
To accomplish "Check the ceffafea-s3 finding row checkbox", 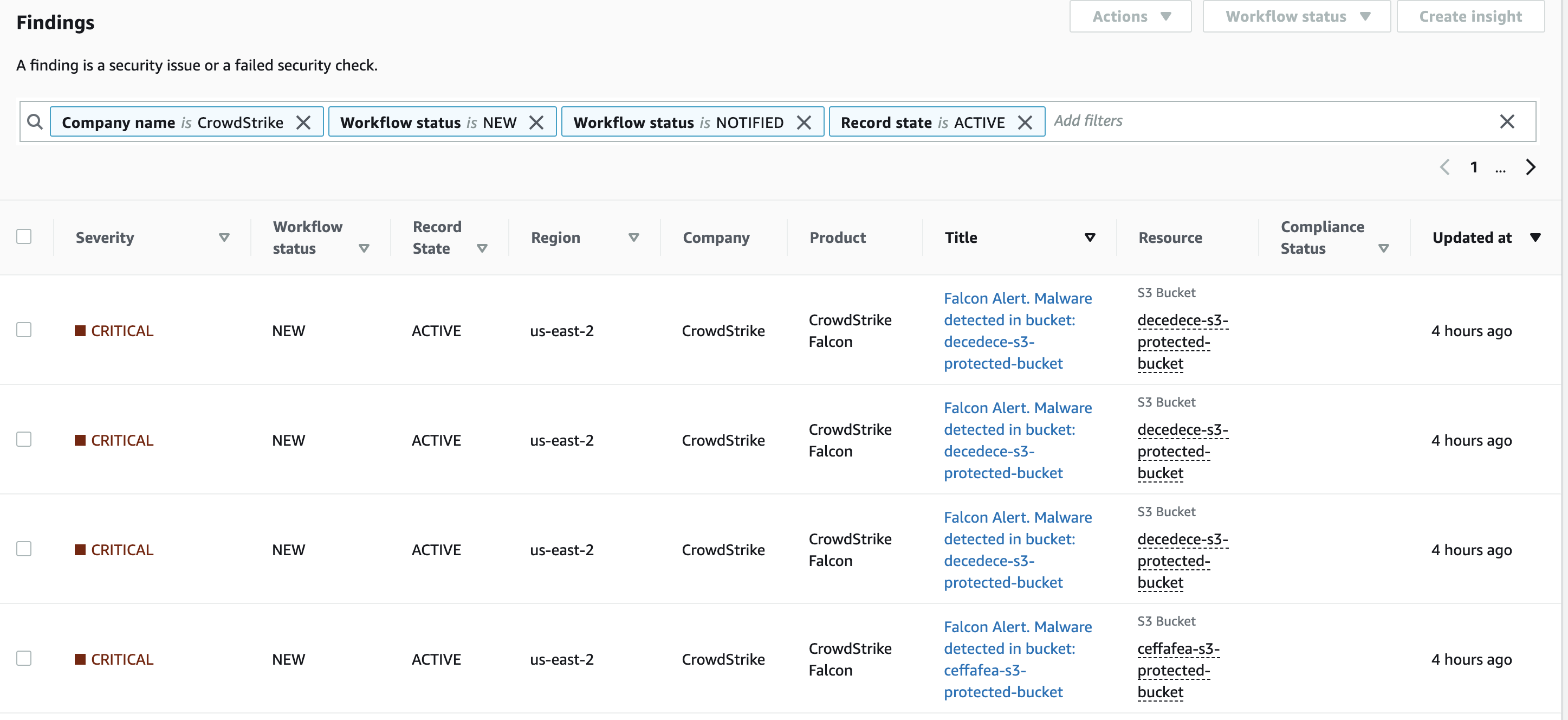I will click(x=24, y=659).
